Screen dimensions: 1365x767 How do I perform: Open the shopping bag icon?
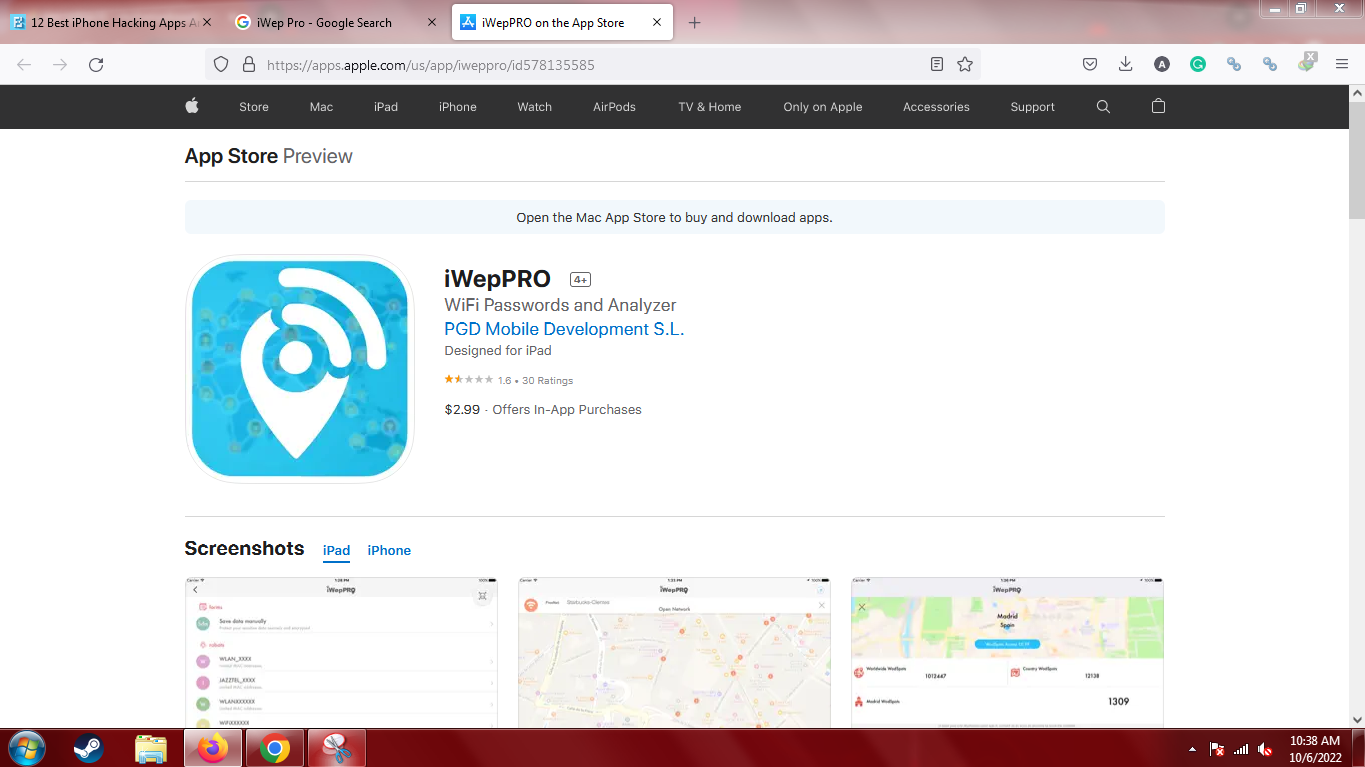[1158, 106]
